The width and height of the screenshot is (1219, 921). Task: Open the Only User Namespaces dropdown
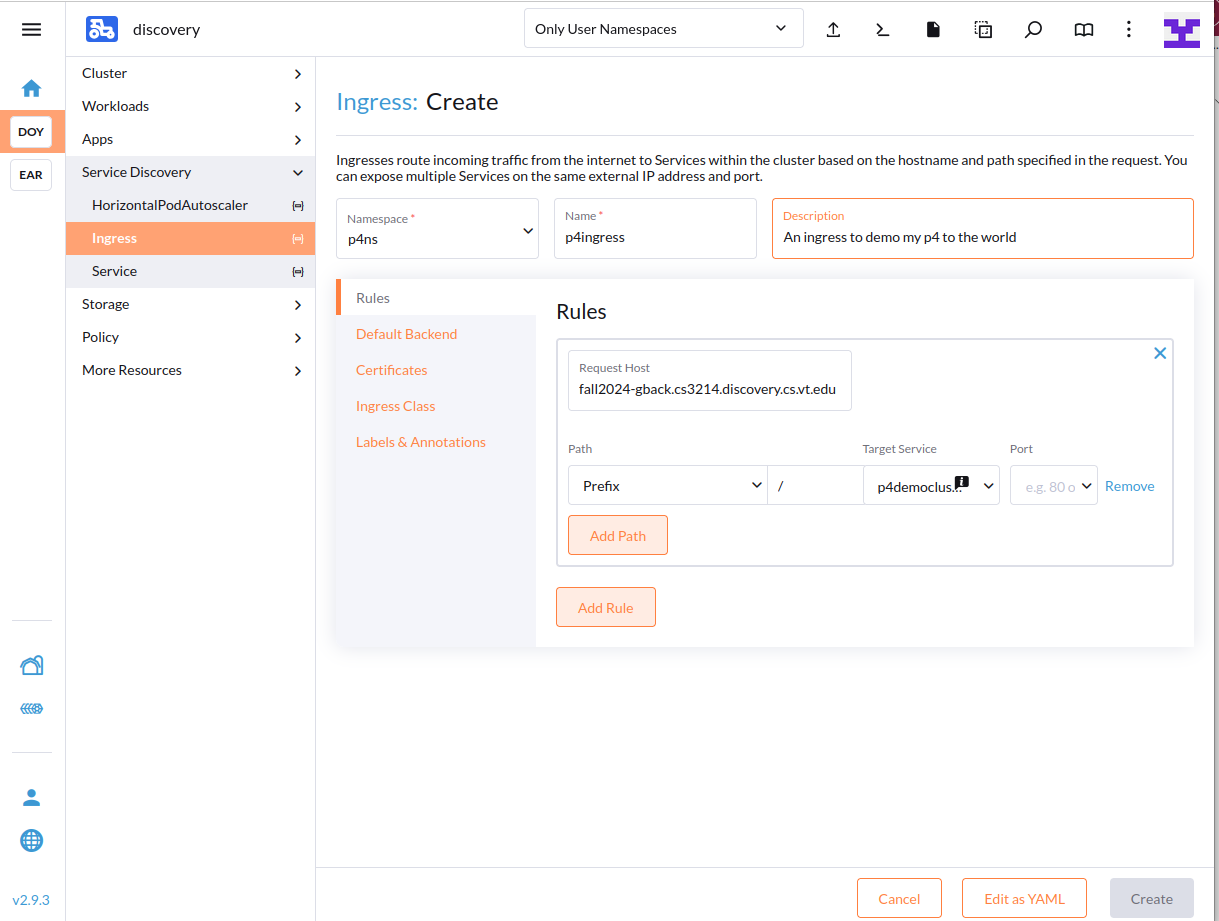pyautogui.click(x=663, y=28)
